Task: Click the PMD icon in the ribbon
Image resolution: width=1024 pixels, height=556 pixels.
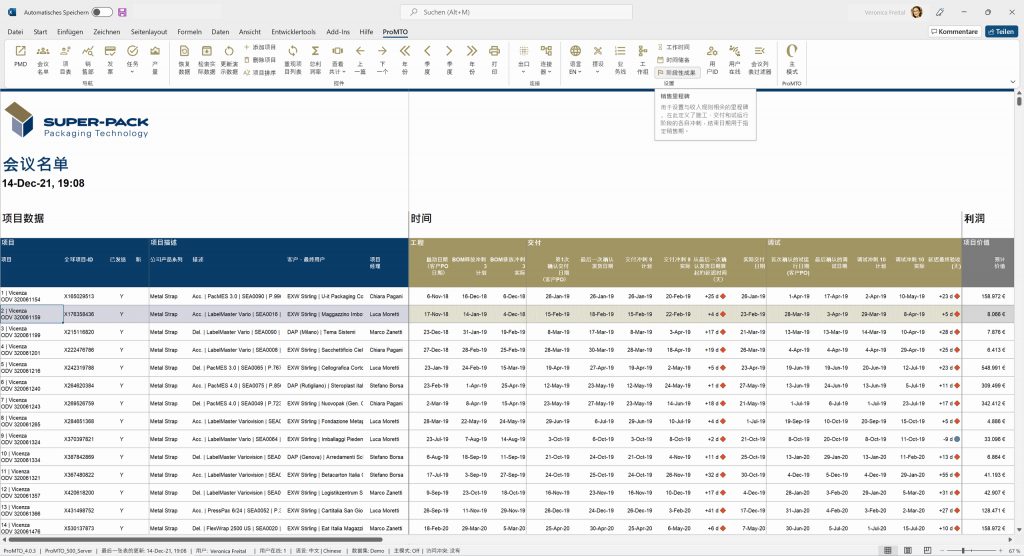Action: pos(20,55)
